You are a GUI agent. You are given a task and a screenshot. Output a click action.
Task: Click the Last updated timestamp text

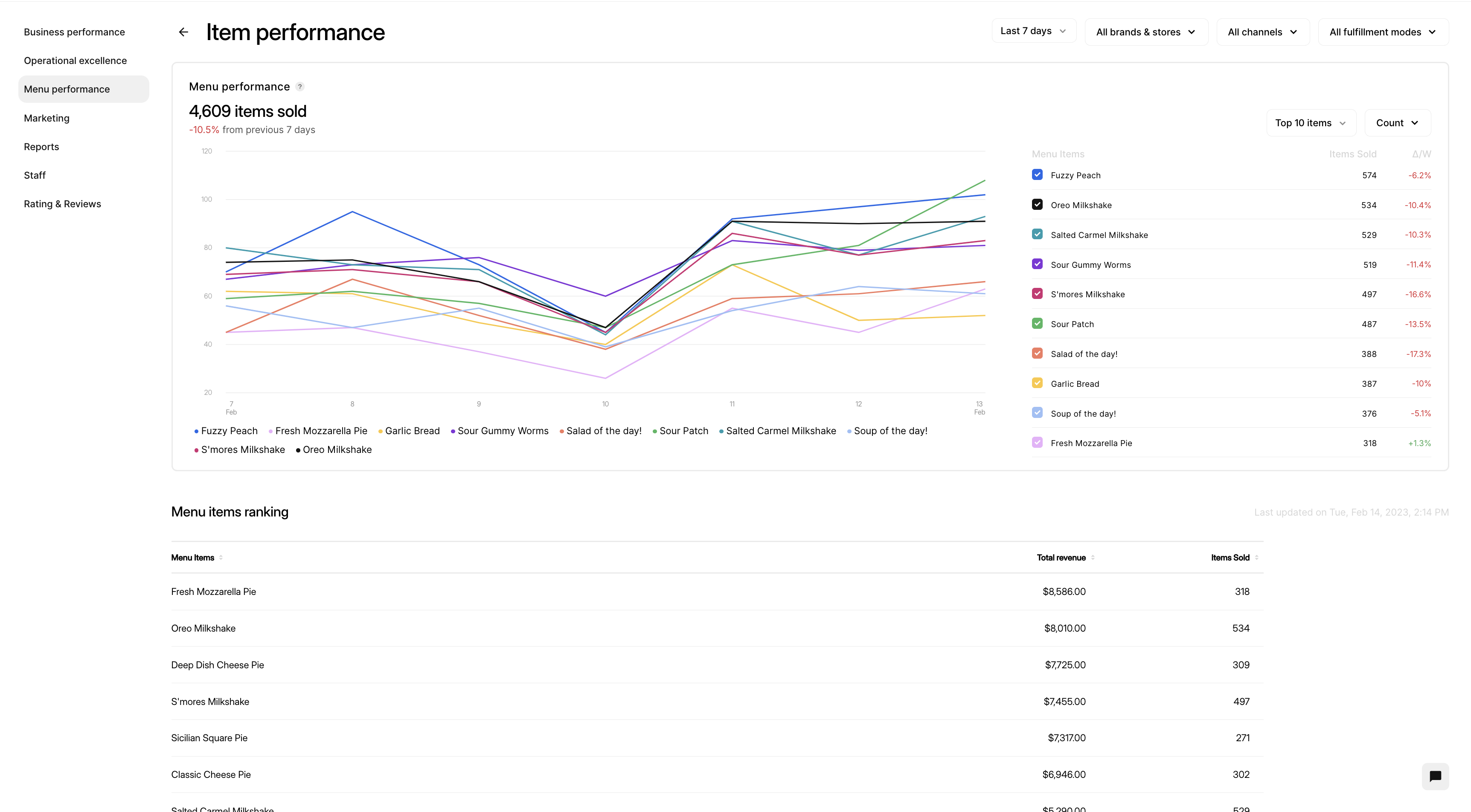coord(1351,512)
